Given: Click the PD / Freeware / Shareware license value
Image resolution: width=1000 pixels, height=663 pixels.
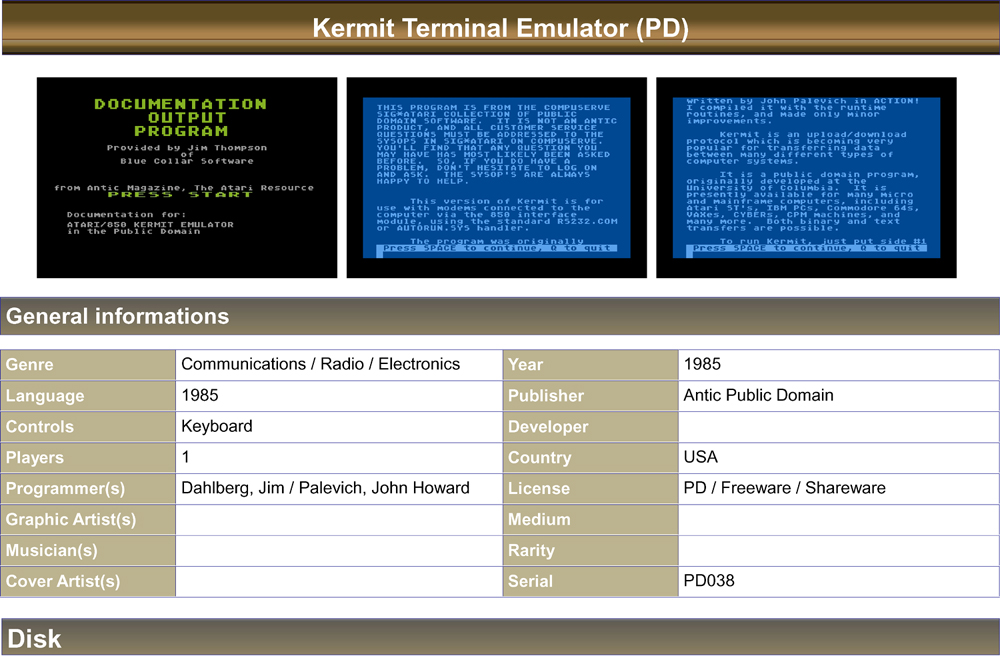Looking at the screenshot, I should click(784, 489).
